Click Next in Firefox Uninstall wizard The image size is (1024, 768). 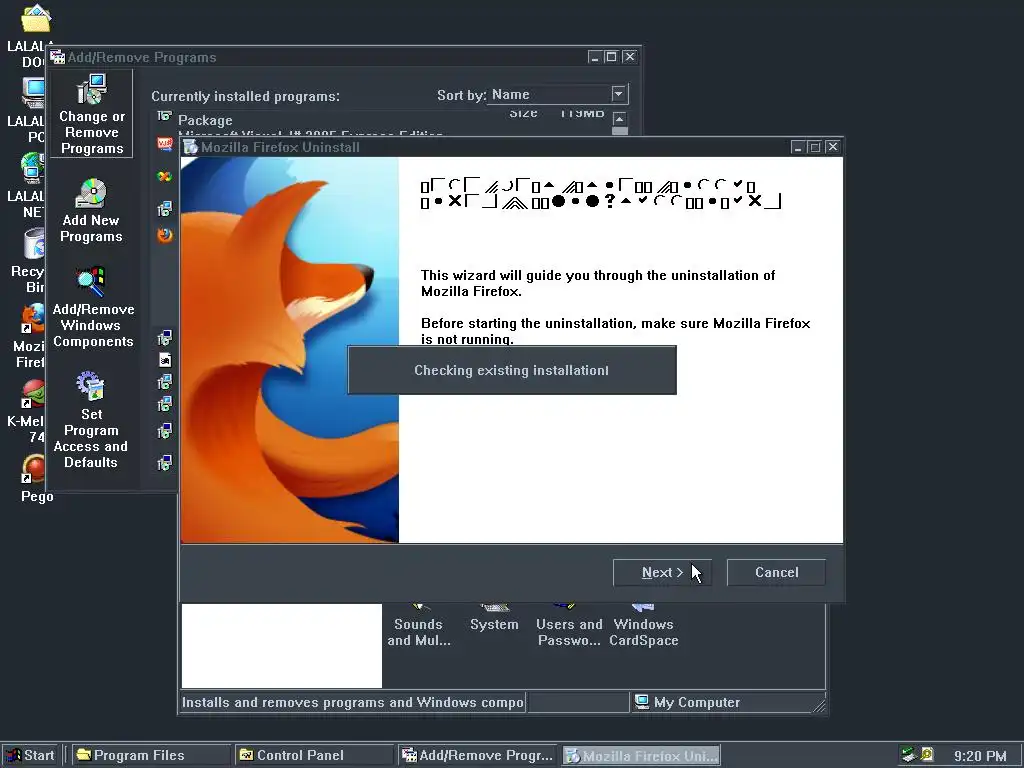pos(662,572)
